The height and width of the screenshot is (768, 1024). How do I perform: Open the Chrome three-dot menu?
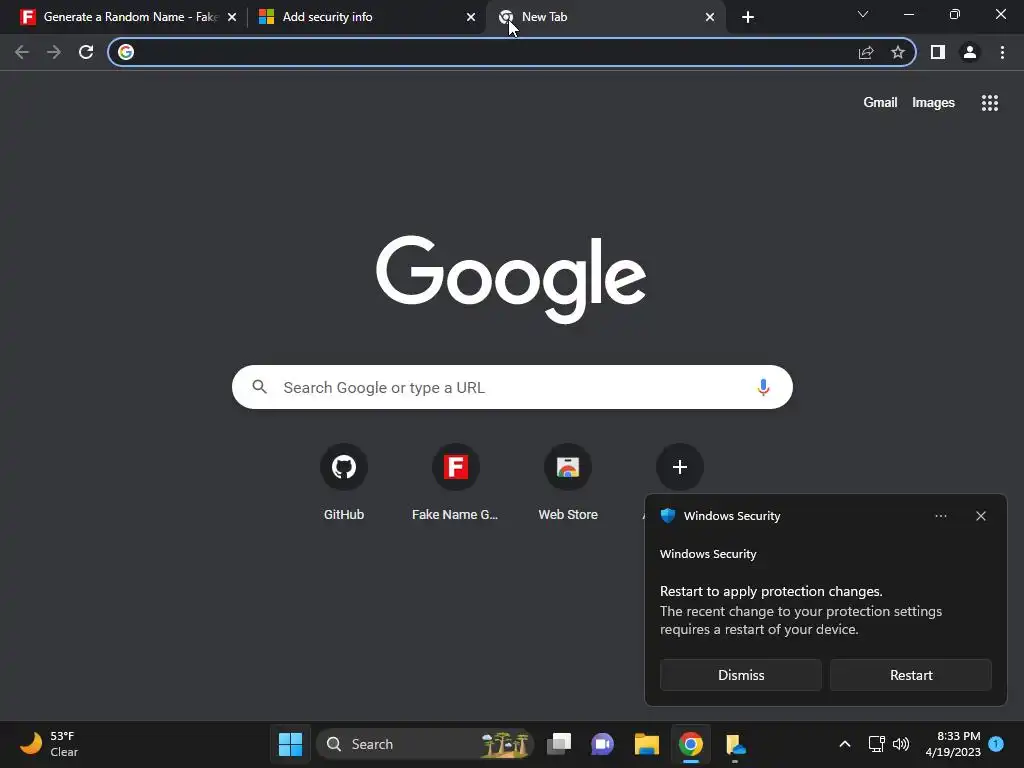[1002, 52]
